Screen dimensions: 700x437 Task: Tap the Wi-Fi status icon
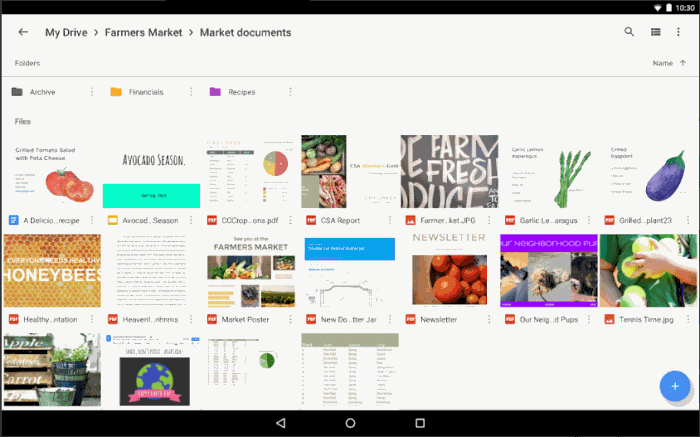(658, 8)
